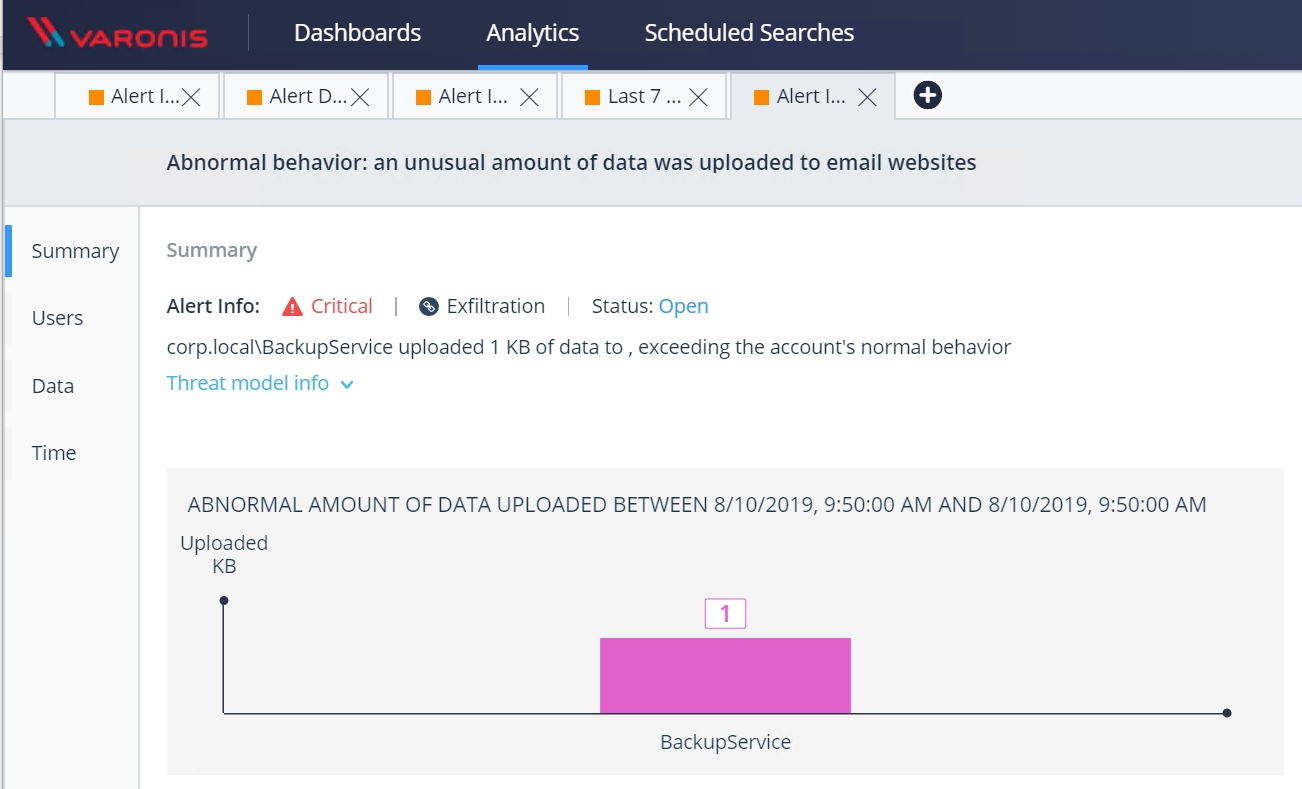Screen dimensions: 1302x789
Task: Select the Analytics tab
Action: (532, 33)
